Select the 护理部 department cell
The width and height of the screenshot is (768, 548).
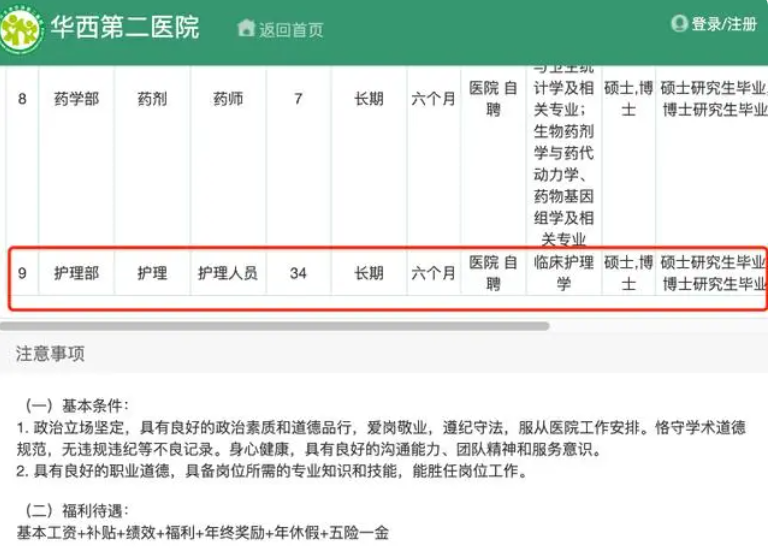click(x=76, y=273)
